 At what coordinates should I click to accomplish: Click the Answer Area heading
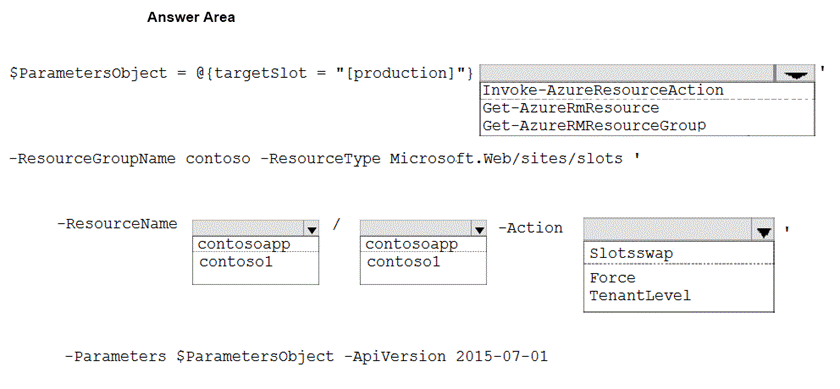click(x=191, y=17)
